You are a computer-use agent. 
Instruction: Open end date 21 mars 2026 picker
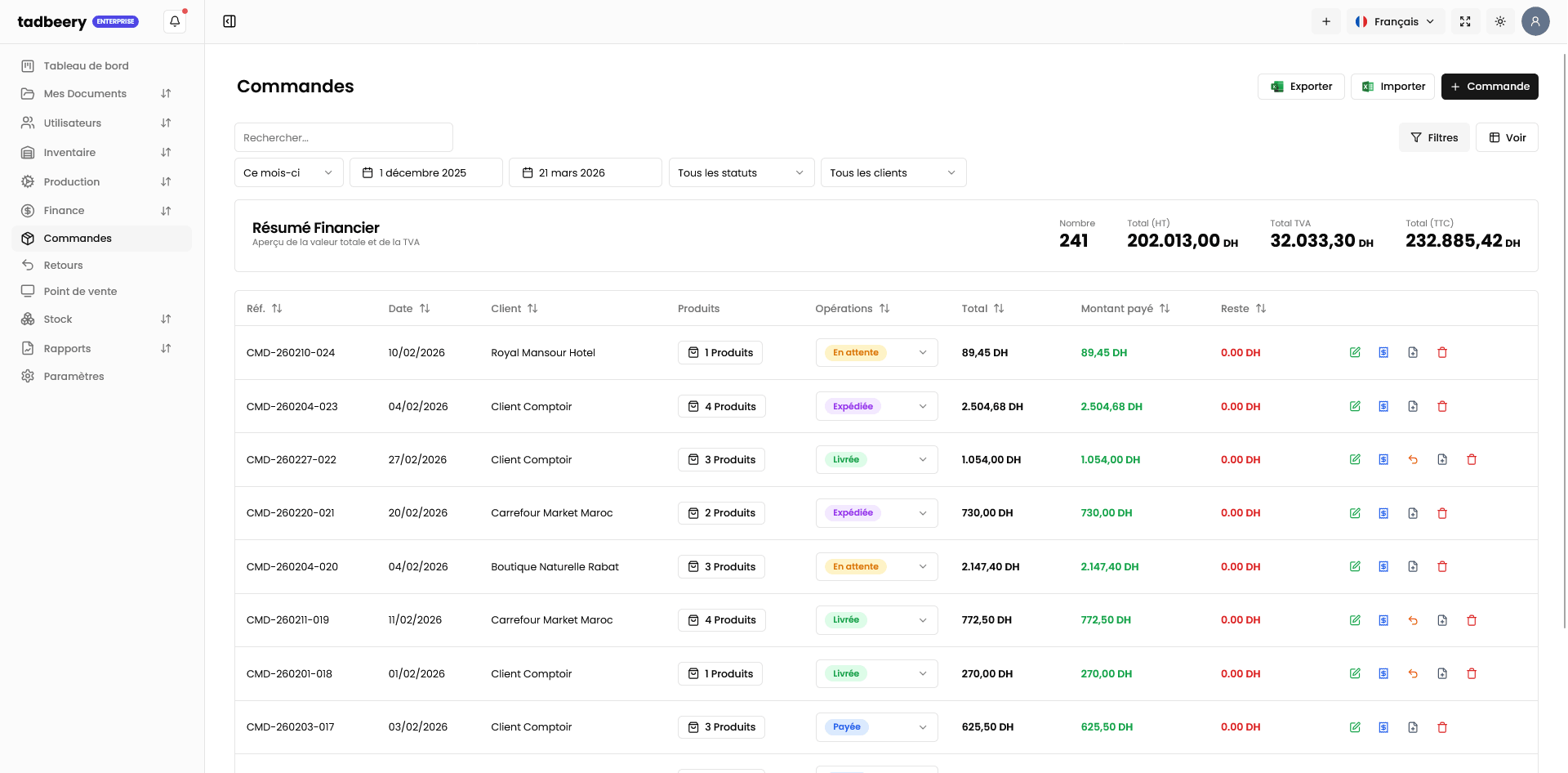click(x=586, y=172)
